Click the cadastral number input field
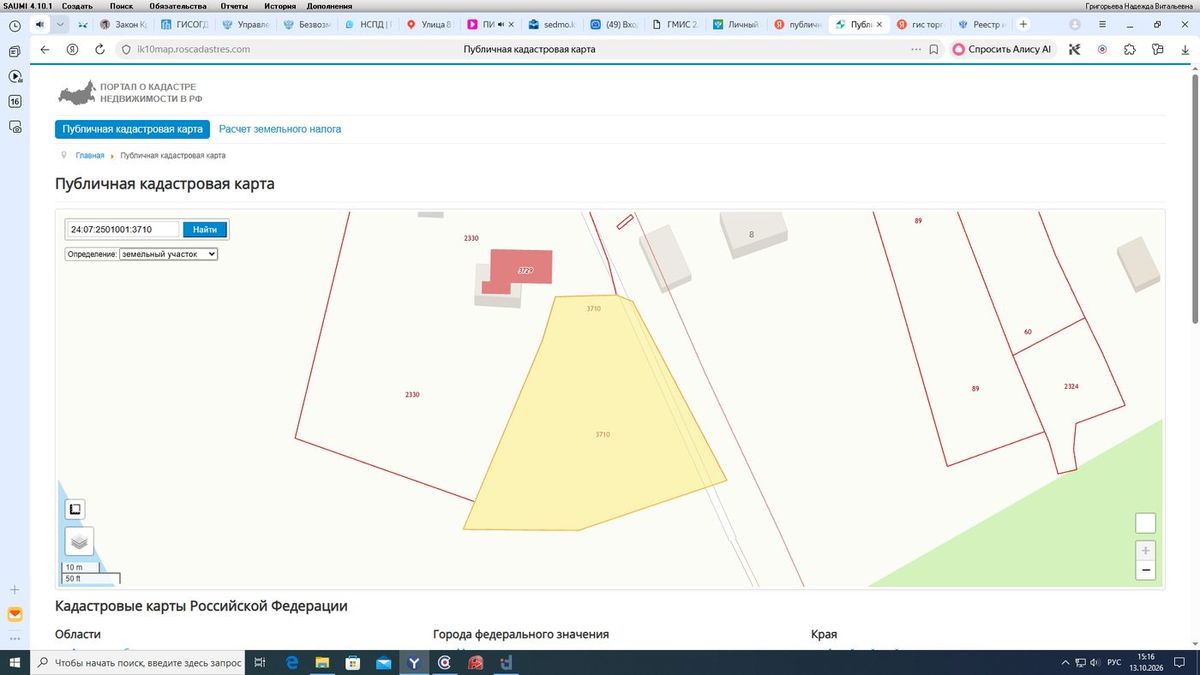Screen dimensions: 1200x675 (123, 230)
